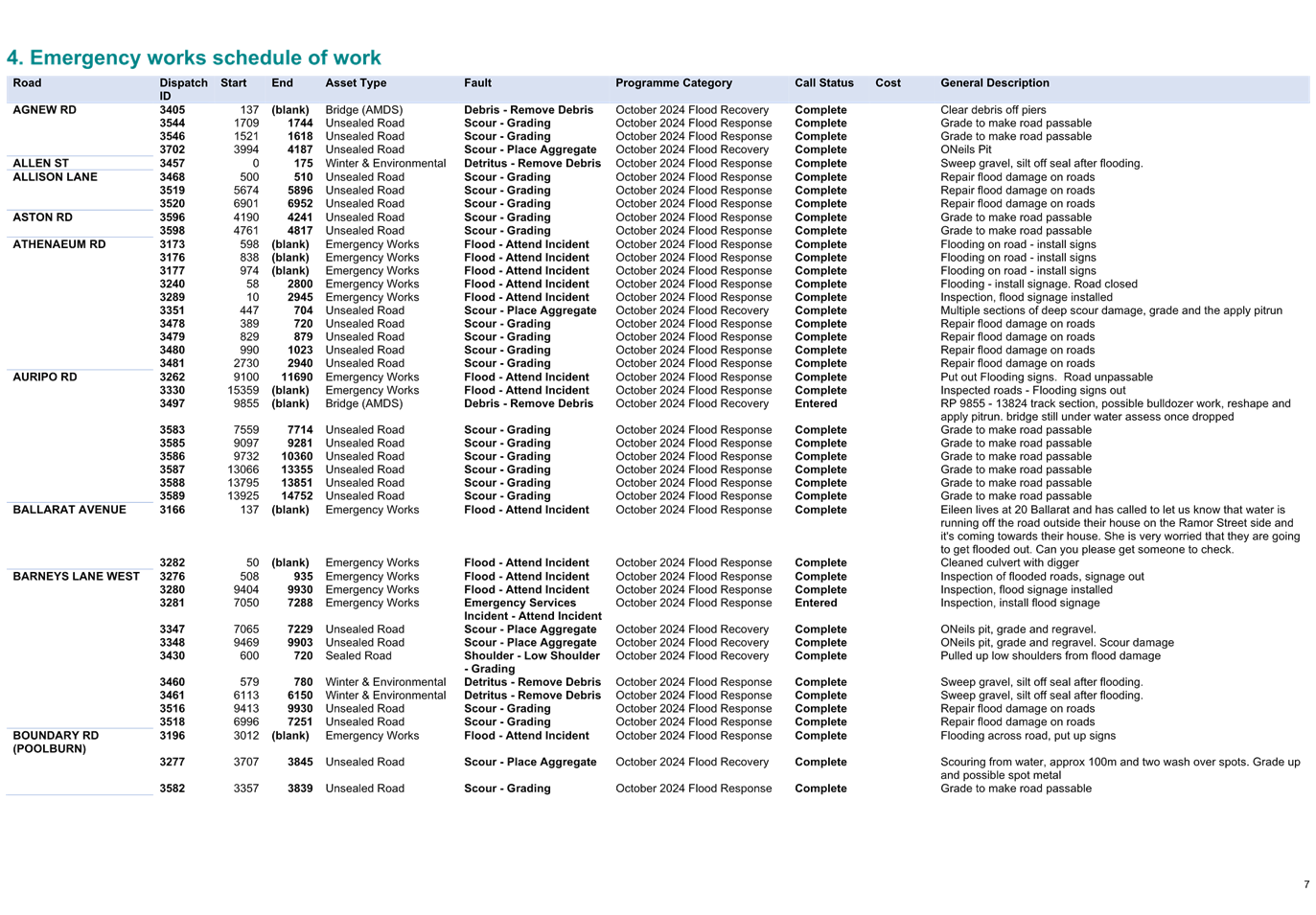Select the "Dispatch ID" column header
The width and height of the screenshot is (1316, 915).
183,88
